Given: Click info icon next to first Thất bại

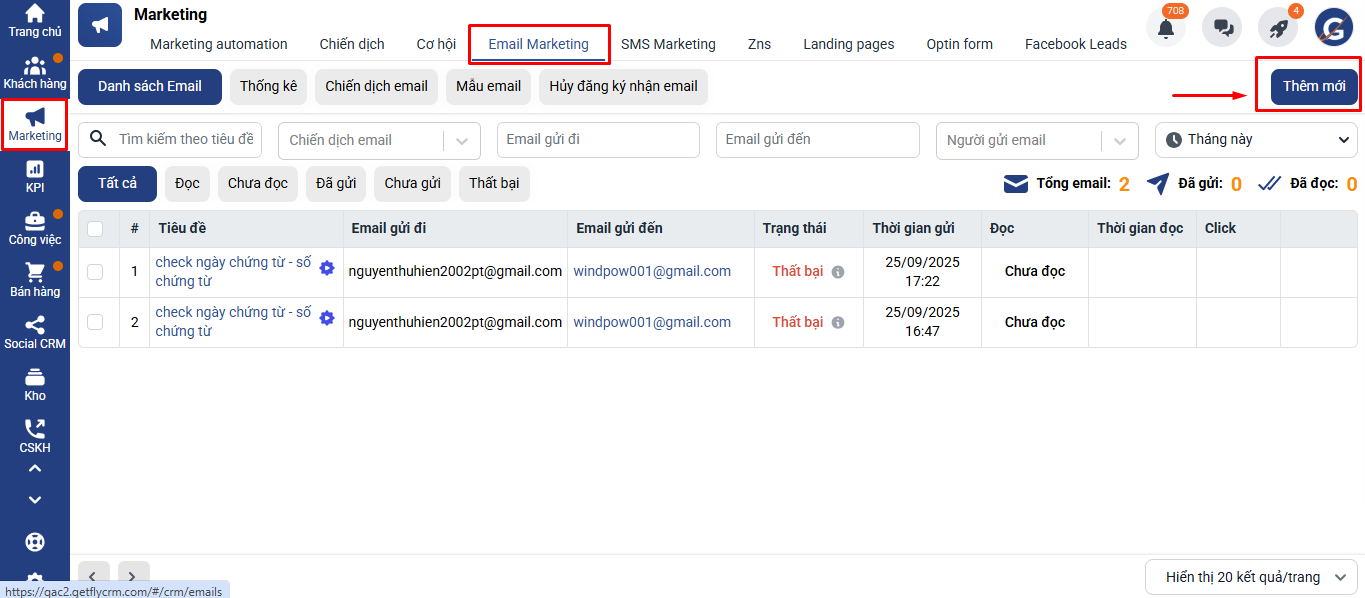Looking at the screenshot, I should [838, 272].
